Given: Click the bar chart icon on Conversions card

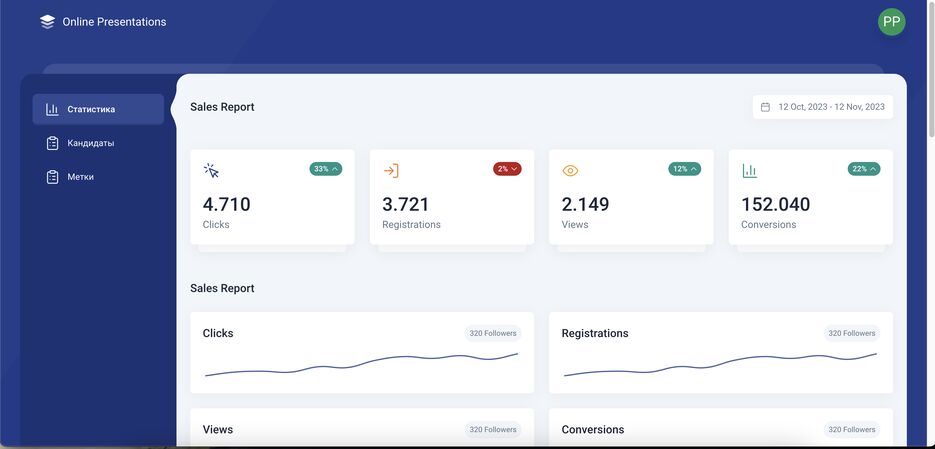Looking at the screenshot, I should pyautogui.click(x=750, y=171).
